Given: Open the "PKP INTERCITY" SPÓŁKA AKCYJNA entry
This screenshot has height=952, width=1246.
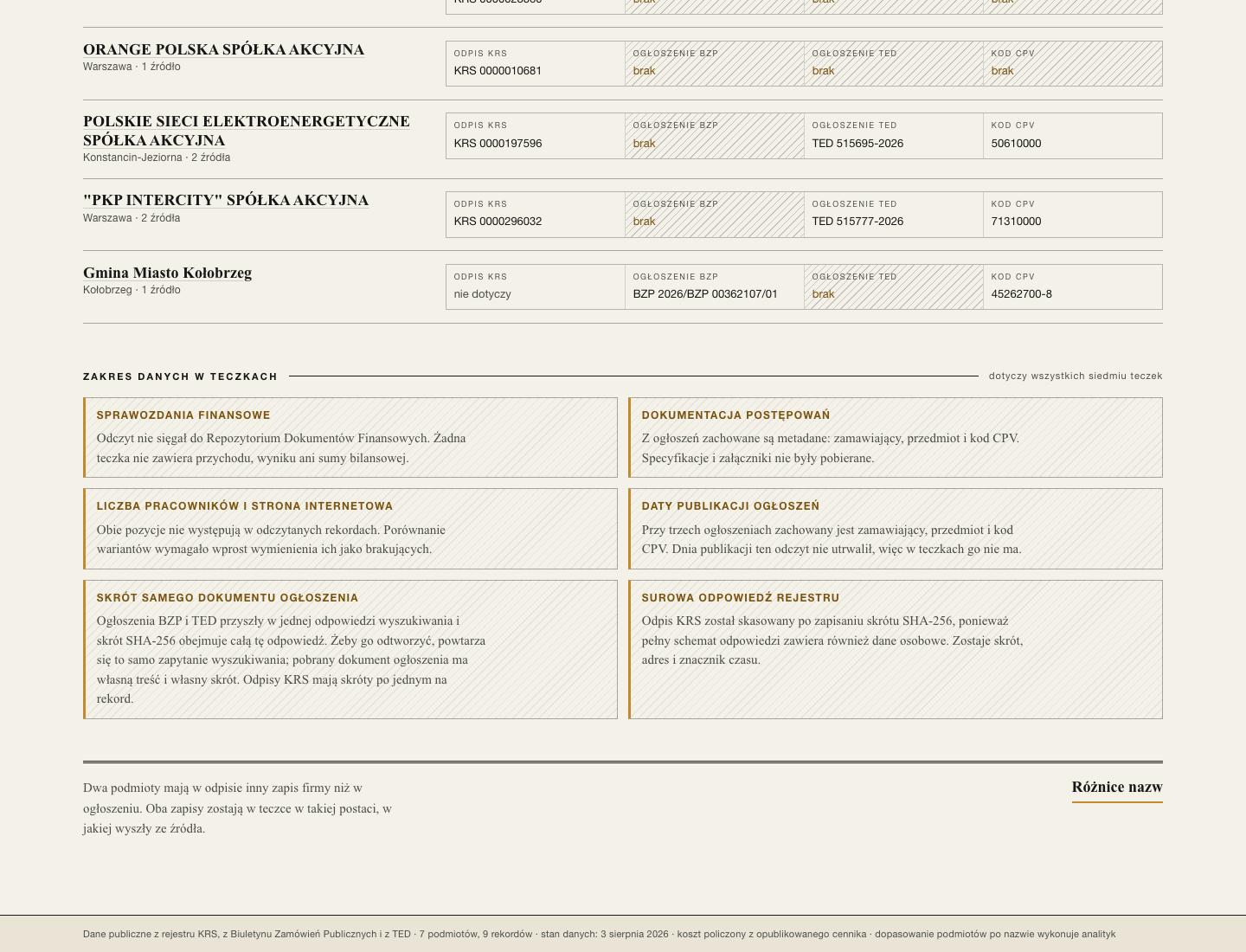Looking at the screenshot, I should (226, 201).
